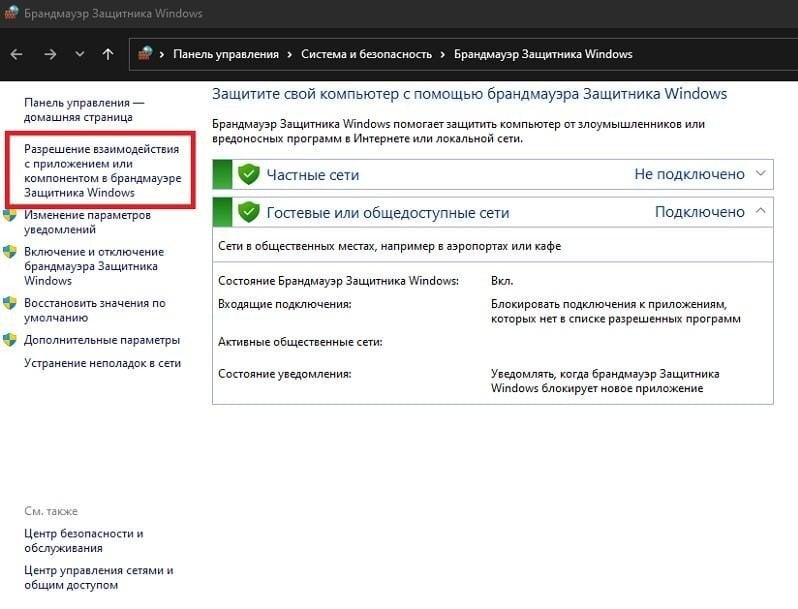The height and width of the screenshot is (609, 798).
Task: Click the Подключено status text
Action: [x=700, y=212]
